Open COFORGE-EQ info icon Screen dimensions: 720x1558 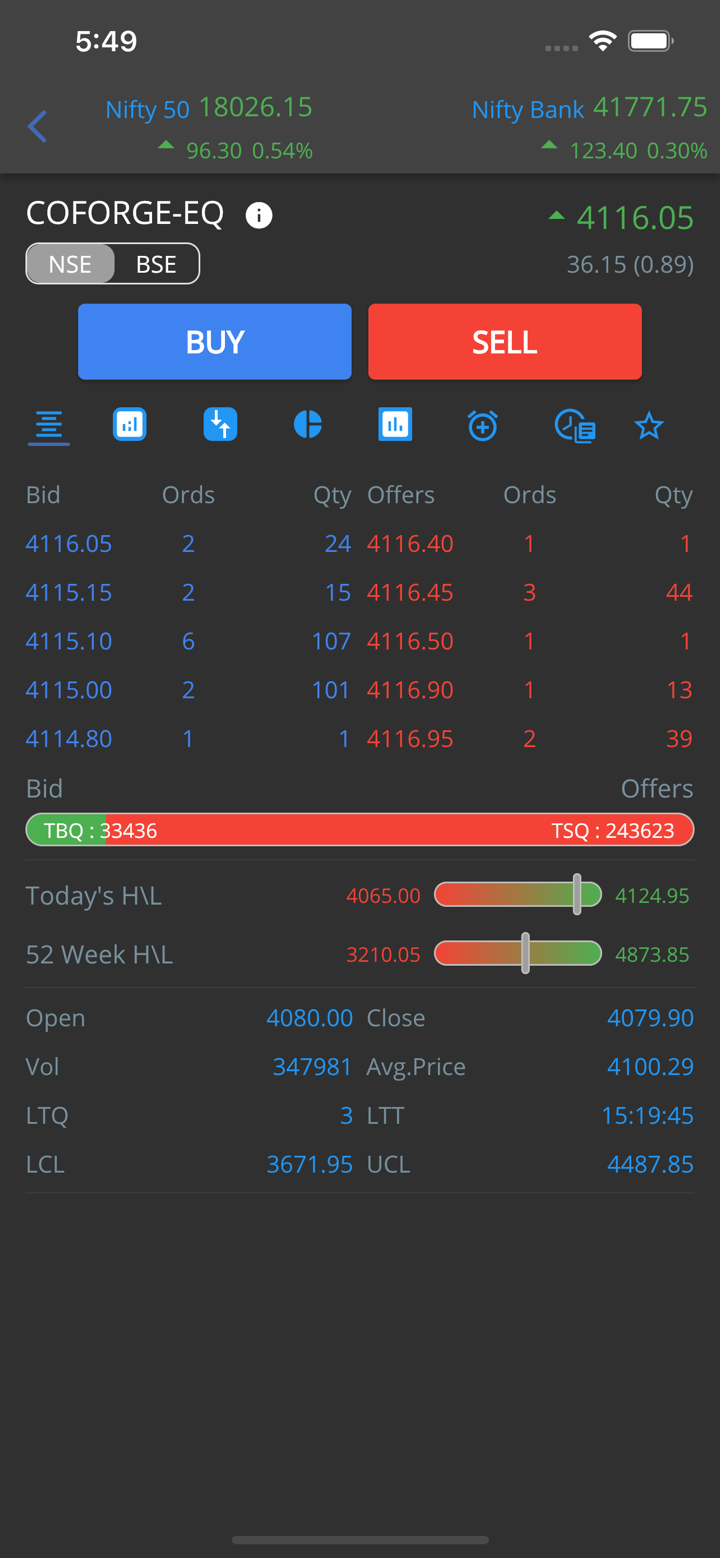tap(259, 215)
